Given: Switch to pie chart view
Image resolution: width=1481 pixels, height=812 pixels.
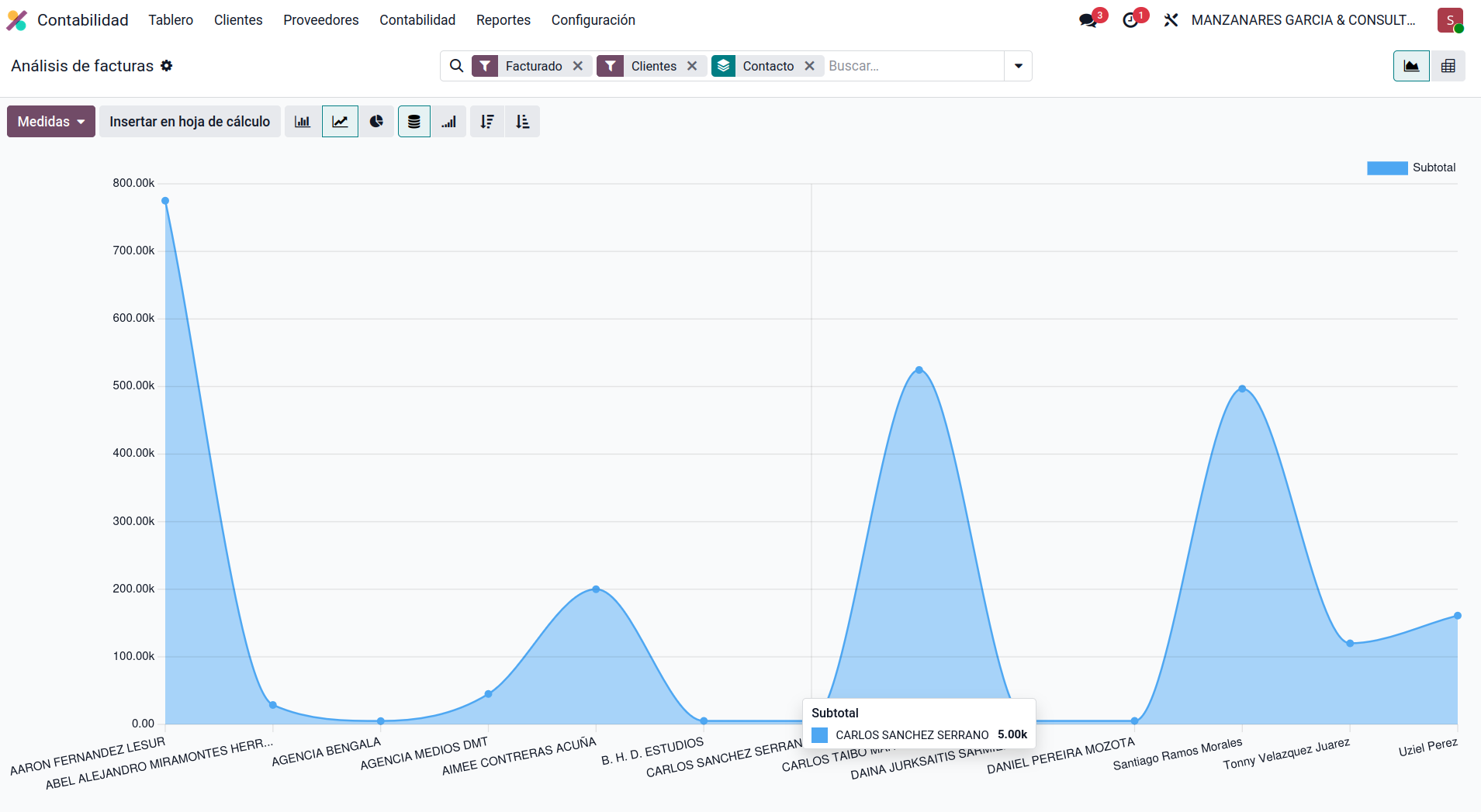Looking at the screenshot, I should pyautogui.click(x=377, y=121).
